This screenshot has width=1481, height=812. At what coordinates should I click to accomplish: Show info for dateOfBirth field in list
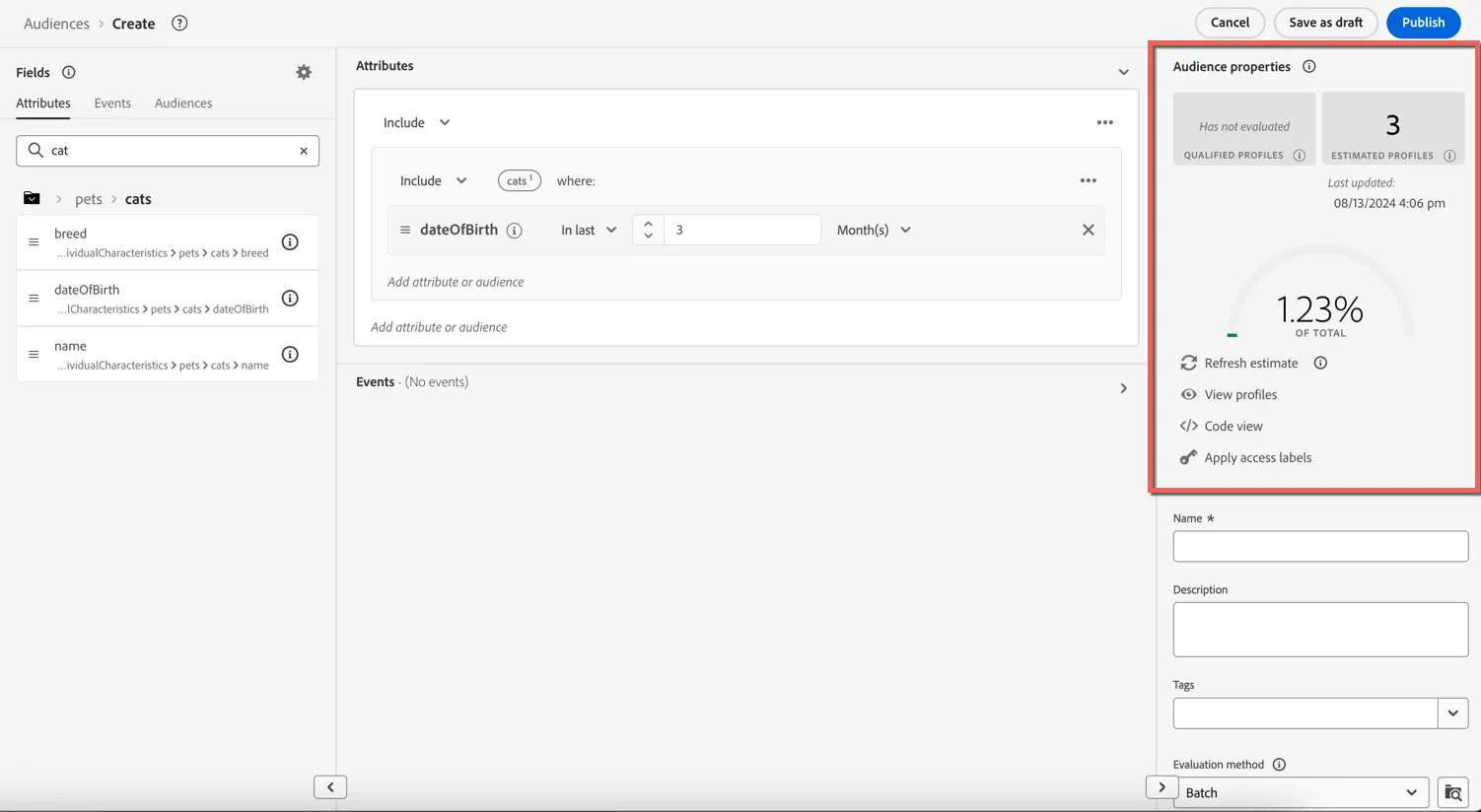coord(290,299)
